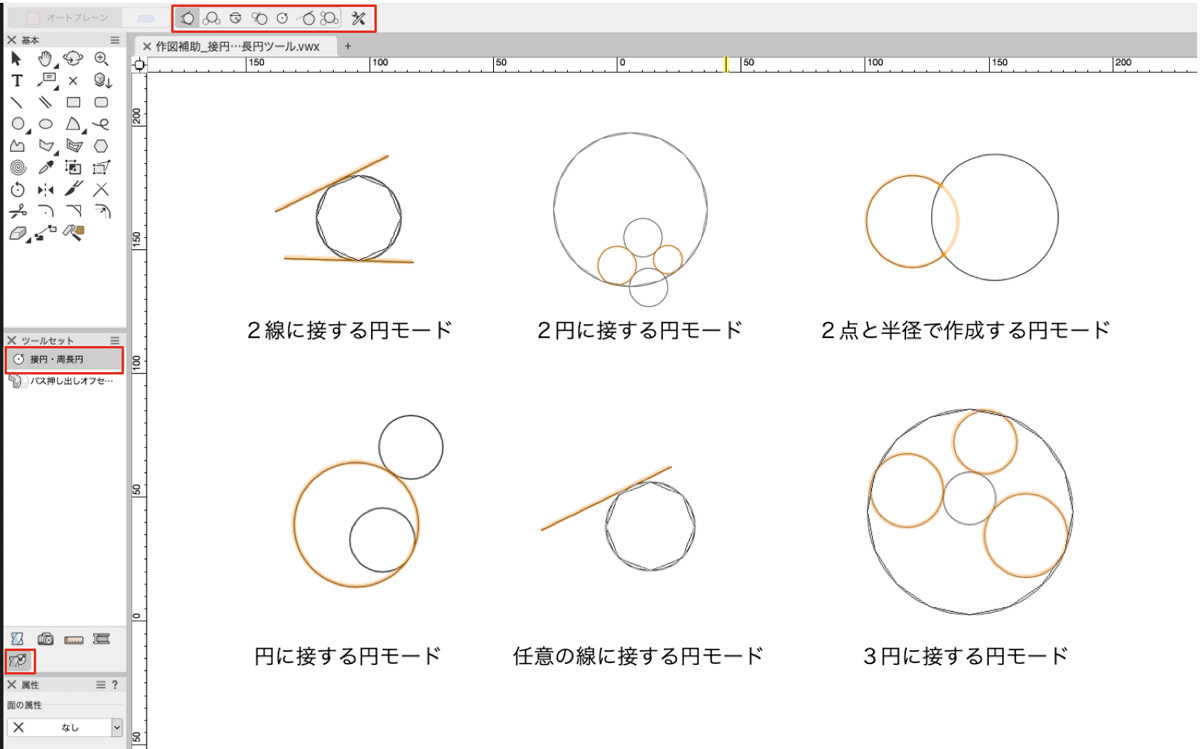
Task: Select the Eyedropper tool
Action: [45, 167]
